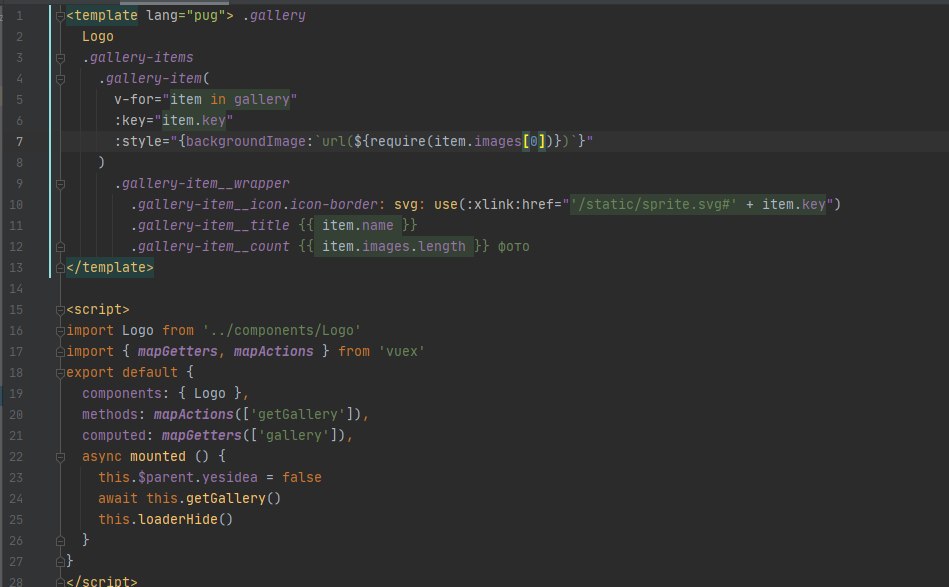The image size is (949, 587).
Task: Click fold end marker at line 27
Action: pos(61,562)
